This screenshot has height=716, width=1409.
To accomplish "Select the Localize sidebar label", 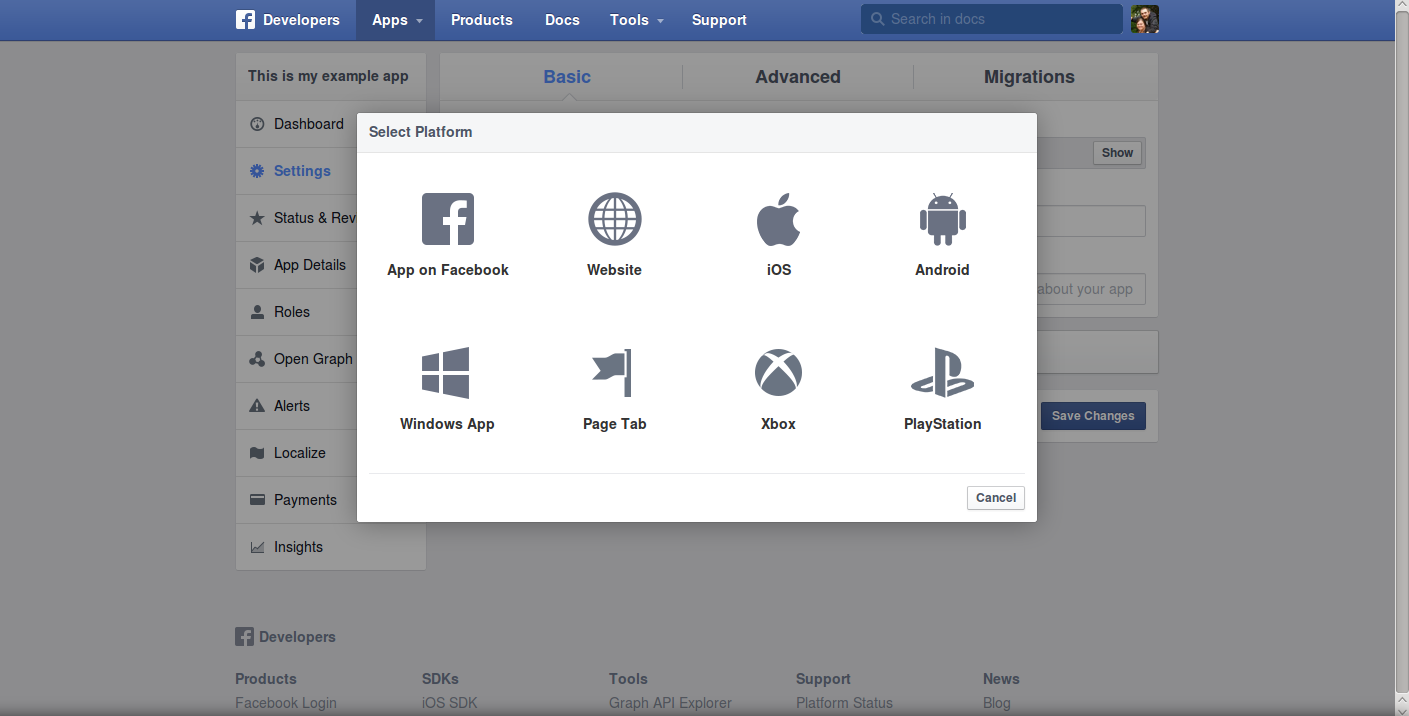I will tap(300, 453).
